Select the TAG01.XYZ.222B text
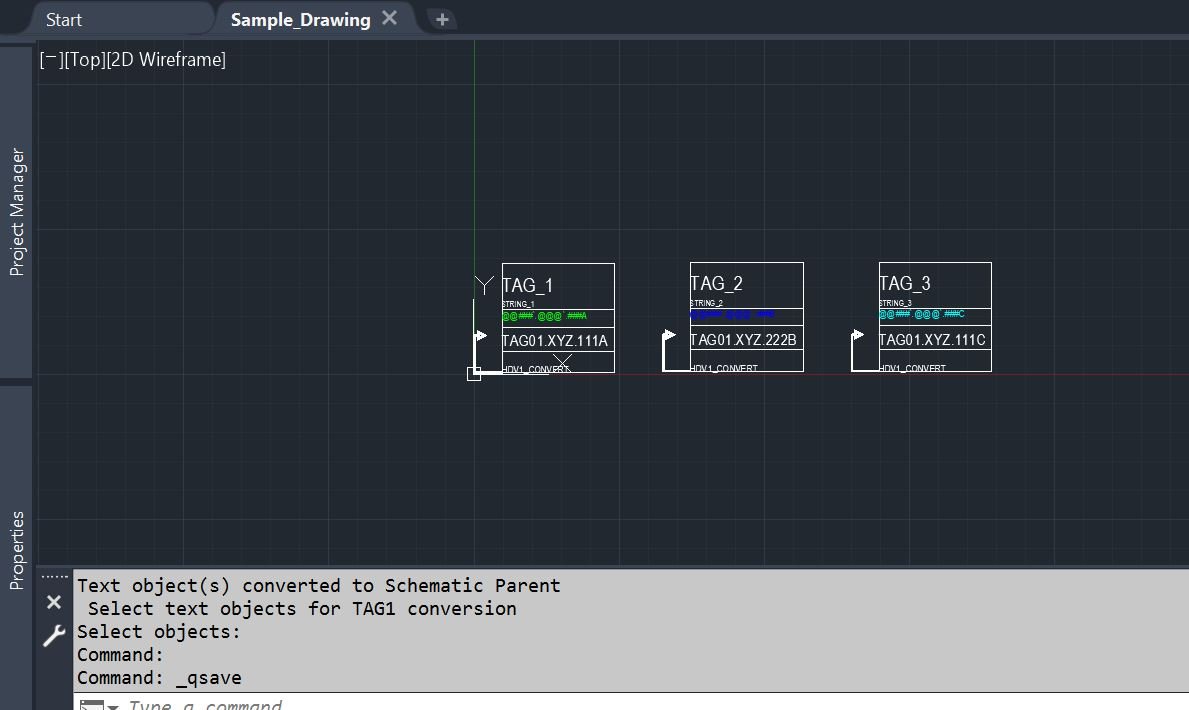The height and width of the screenshot is (710, 1189). pyautogui.click(x=743, y=340)
